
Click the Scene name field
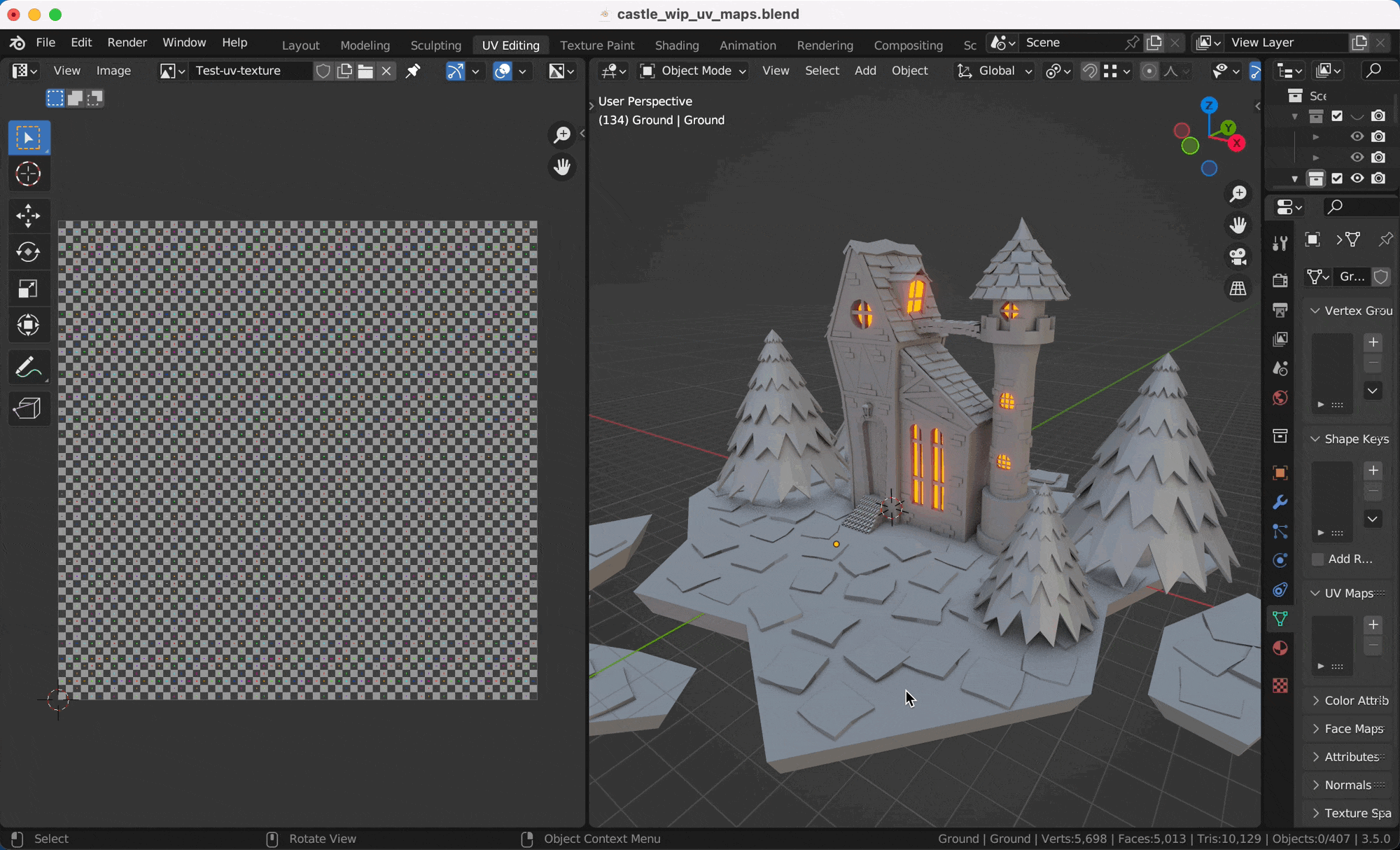[x=1070, y=43]
